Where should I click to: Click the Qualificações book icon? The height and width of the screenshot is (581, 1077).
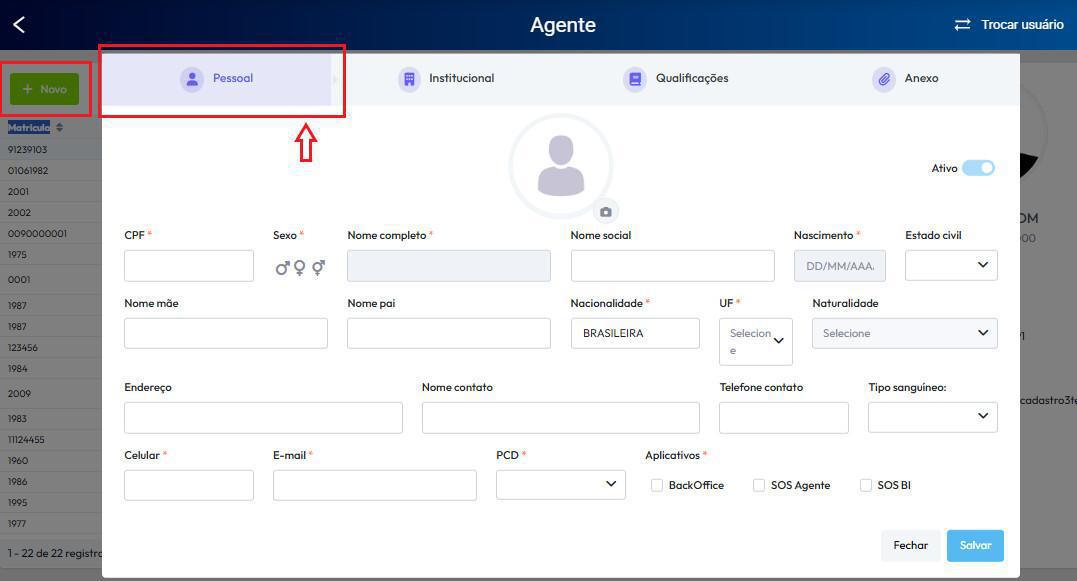tap(635, 80)
